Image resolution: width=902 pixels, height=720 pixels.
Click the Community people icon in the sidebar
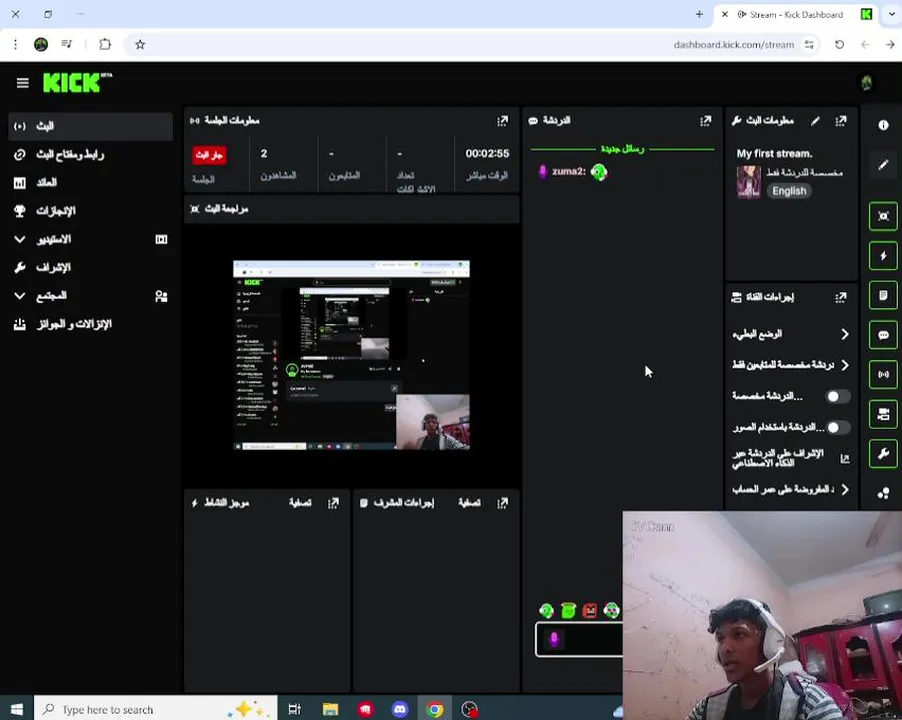(x=162, y=296)
